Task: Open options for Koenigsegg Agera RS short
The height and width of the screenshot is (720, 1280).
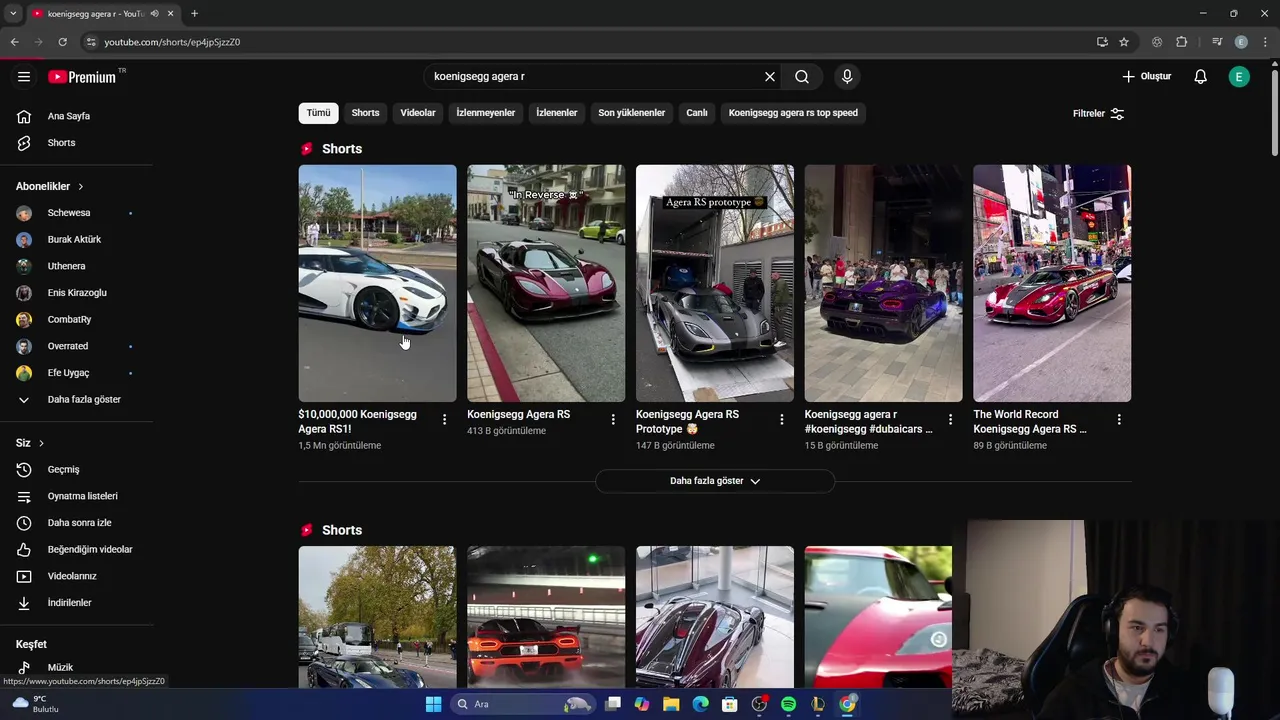Action: pos(613,420)
